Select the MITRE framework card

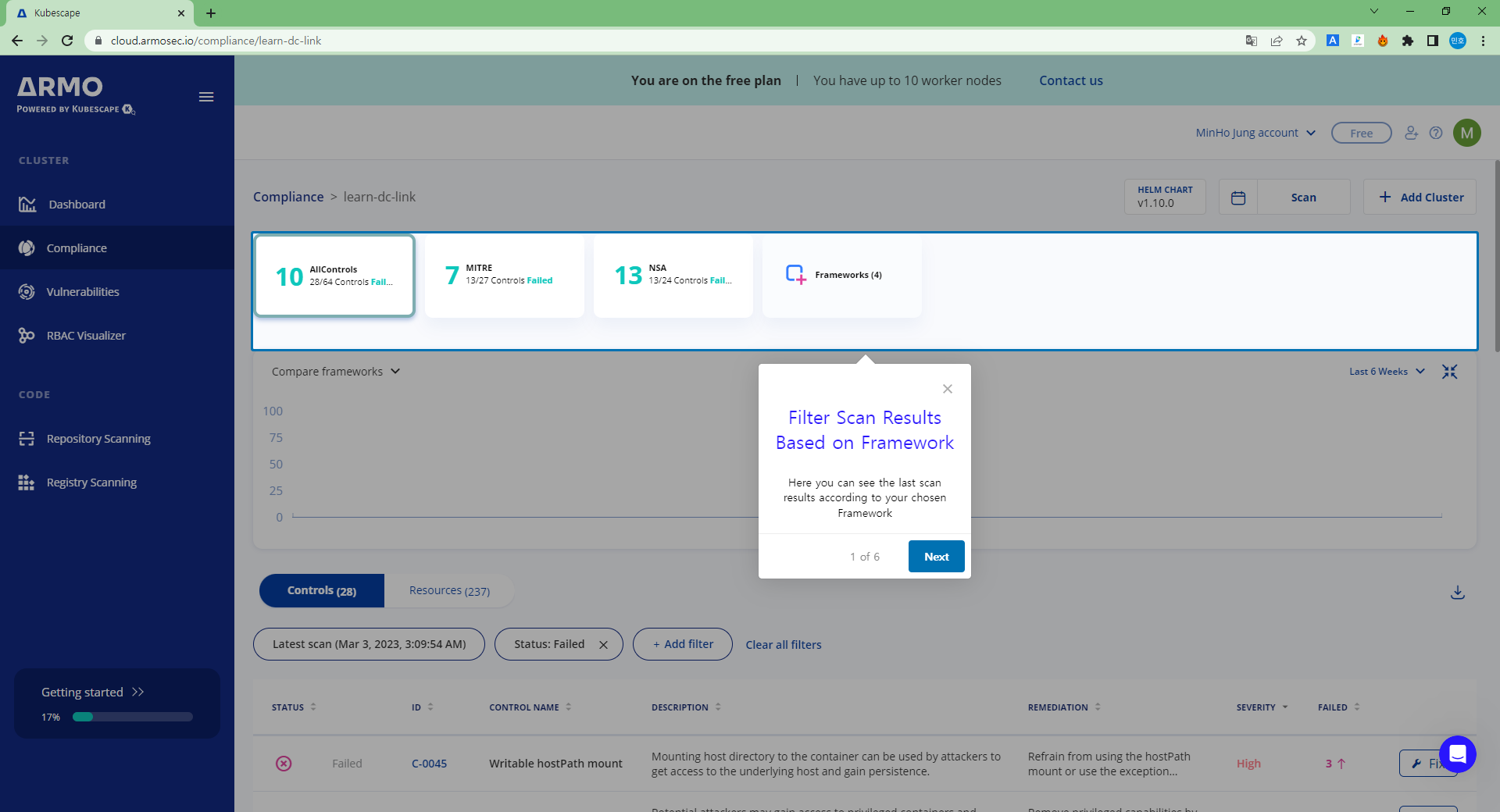tap(505, 275)
